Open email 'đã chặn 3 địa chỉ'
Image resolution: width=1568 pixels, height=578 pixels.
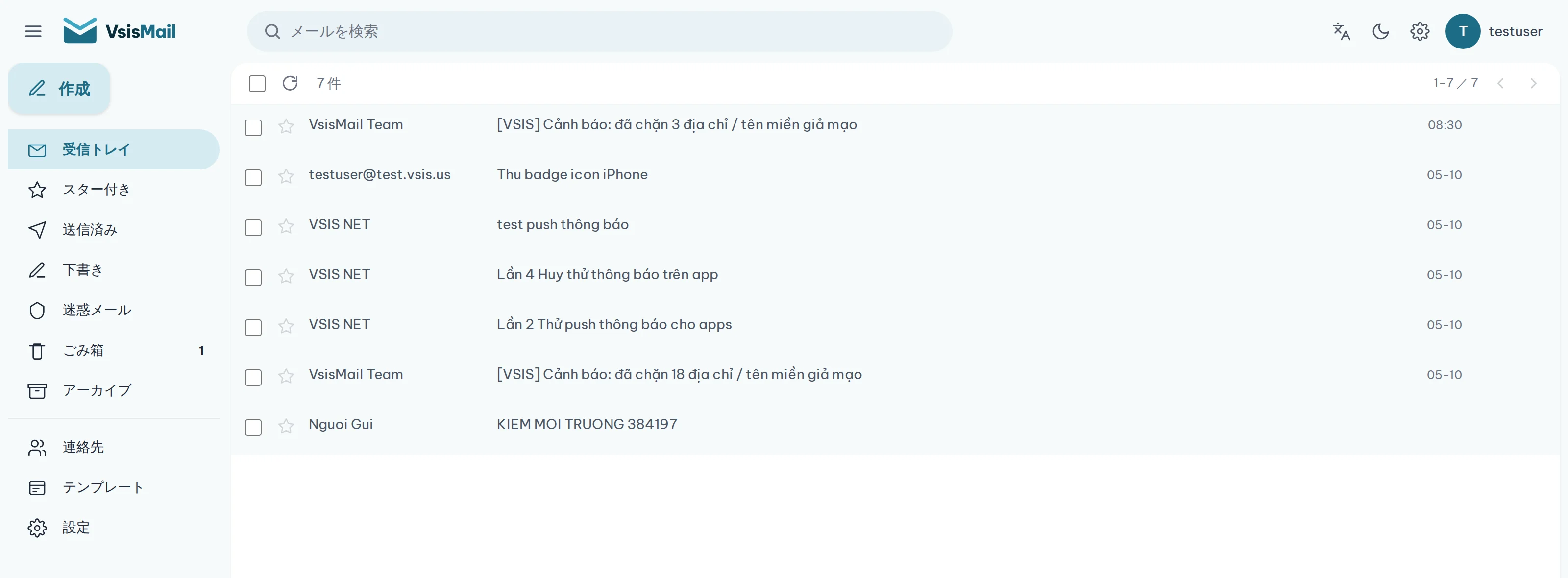pos(677,125)
